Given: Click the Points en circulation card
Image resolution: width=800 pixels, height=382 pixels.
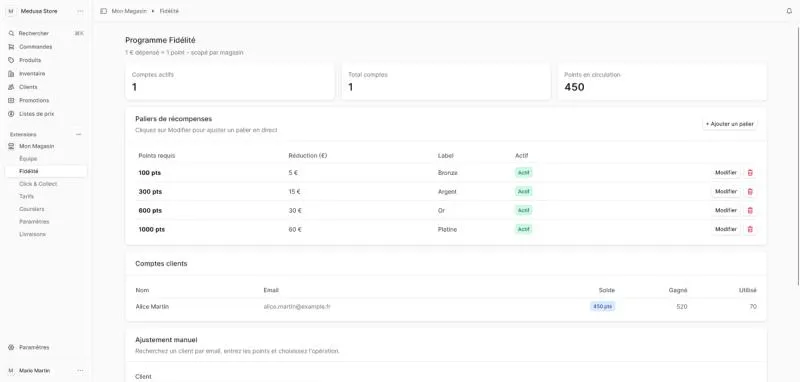Looking at the screenshot, I should (662, 82).
